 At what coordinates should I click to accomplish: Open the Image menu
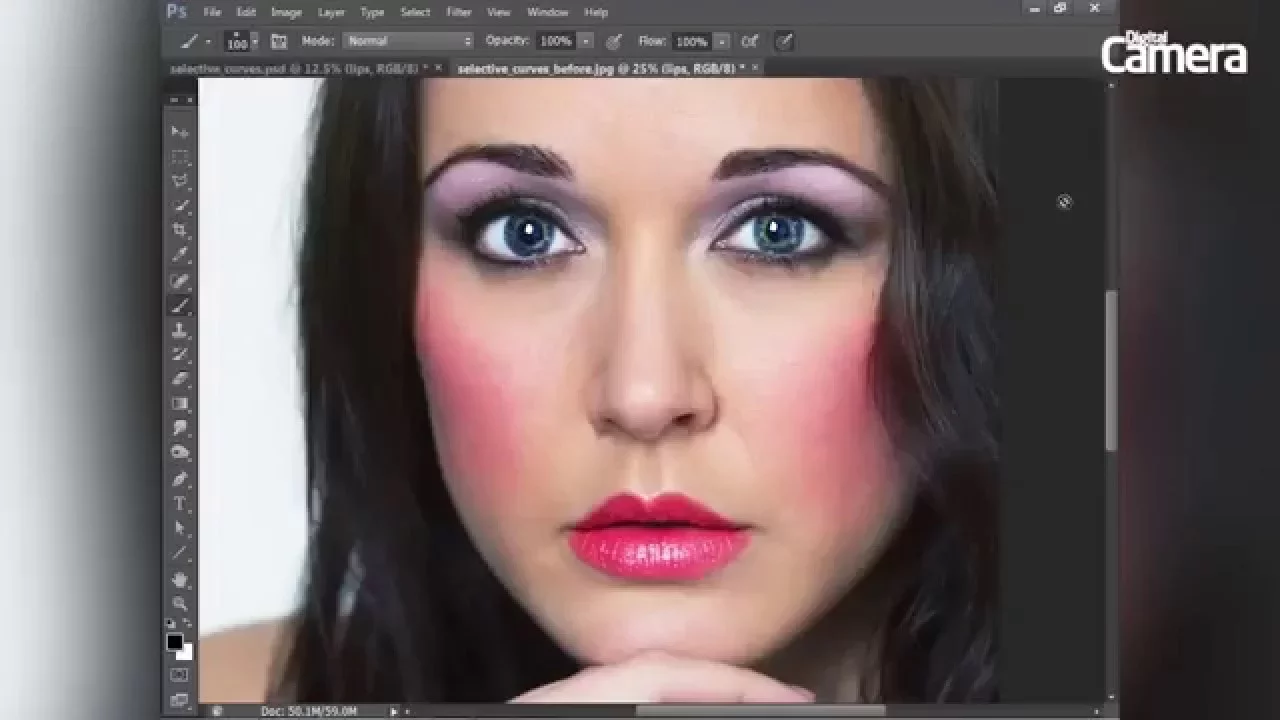click(286, 12)
